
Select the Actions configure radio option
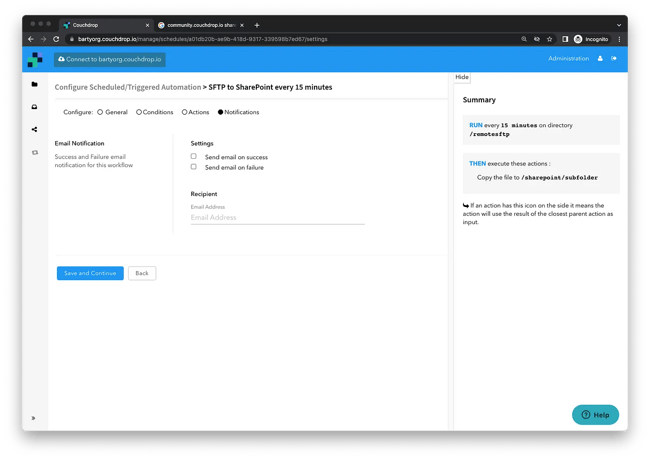point(184,112)
